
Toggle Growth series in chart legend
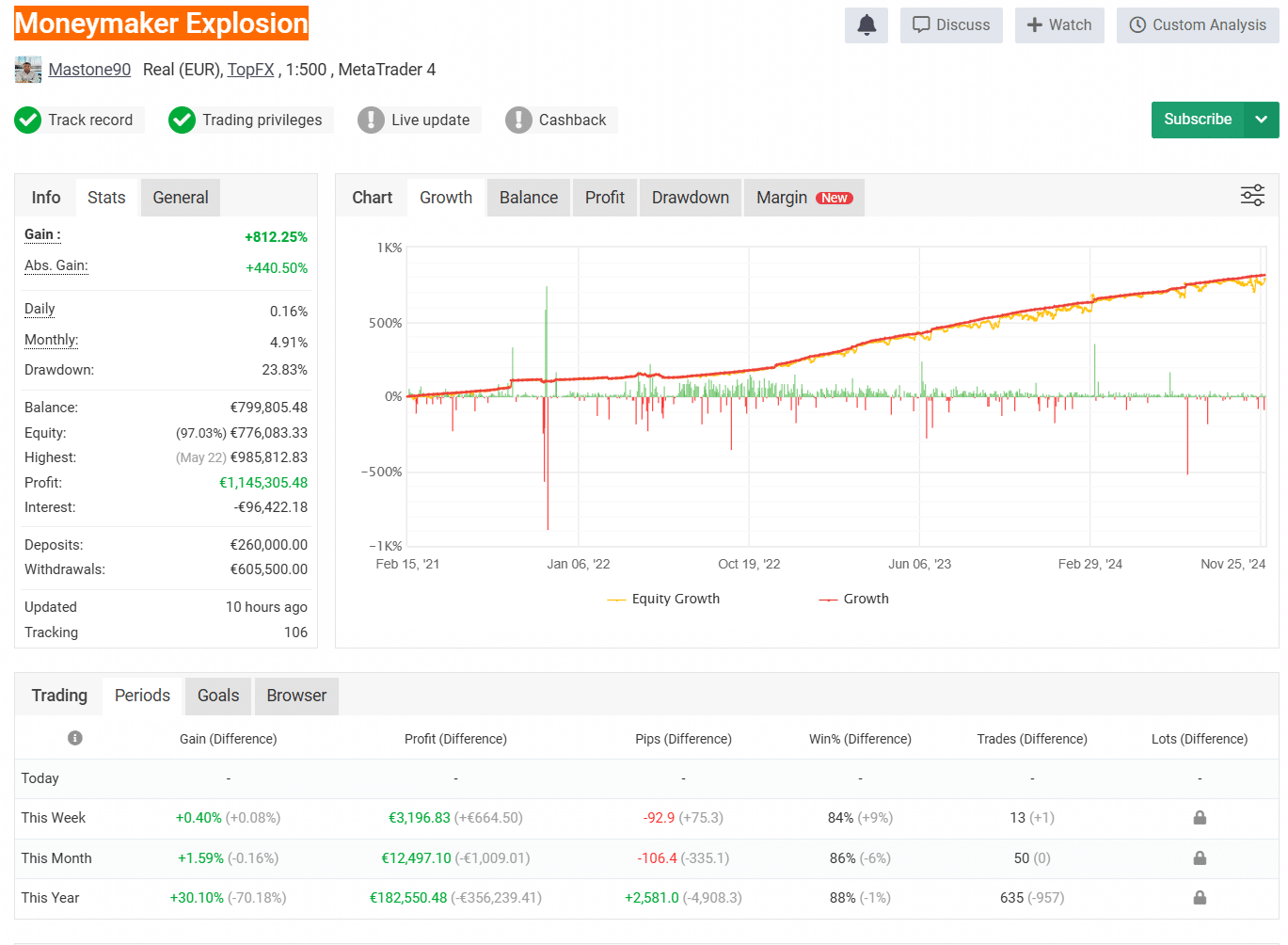point(854,599)
